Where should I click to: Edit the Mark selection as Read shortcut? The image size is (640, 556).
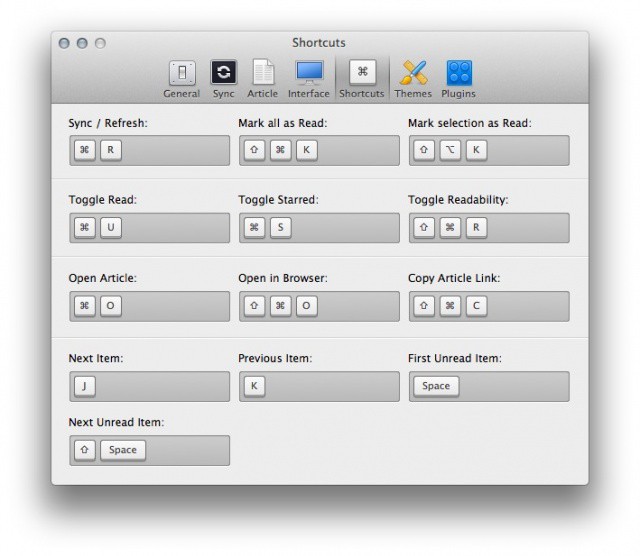[489, 150]
